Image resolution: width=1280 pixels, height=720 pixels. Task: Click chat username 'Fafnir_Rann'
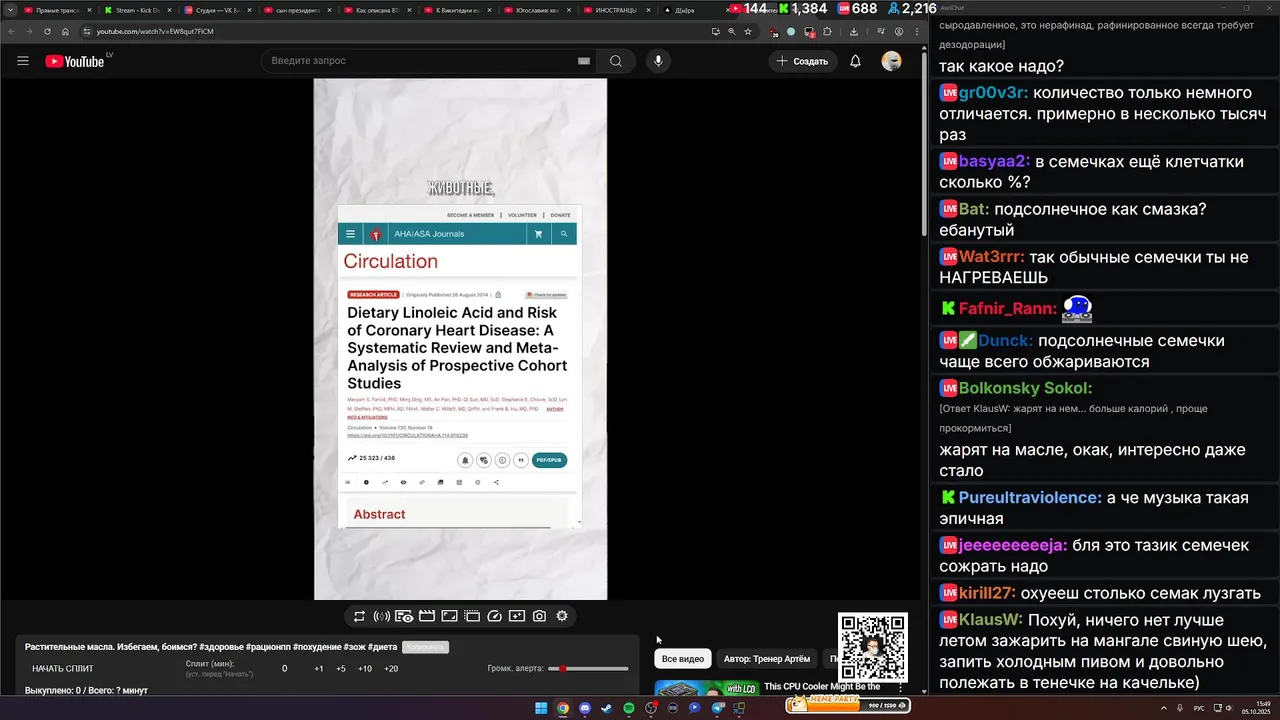(1005, 309)
